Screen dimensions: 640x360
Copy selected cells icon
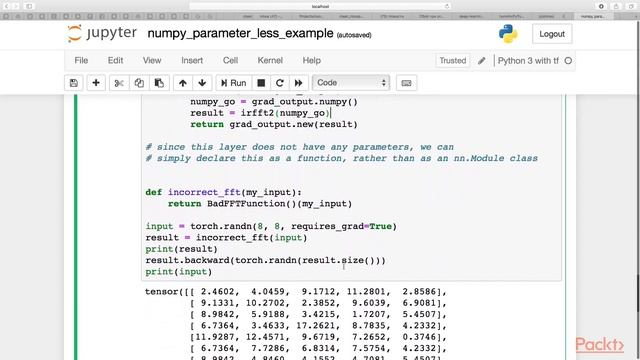[x=139, y=83]
